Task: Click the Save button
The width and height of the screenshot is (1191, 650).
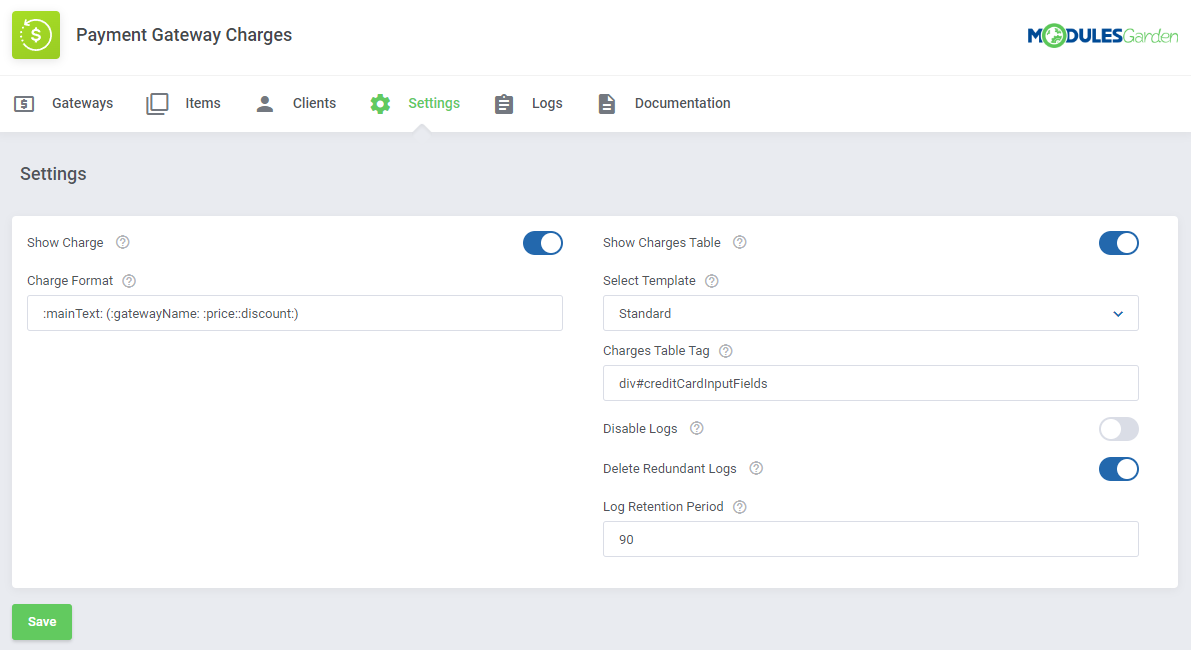Action: (x=41, y=621)
